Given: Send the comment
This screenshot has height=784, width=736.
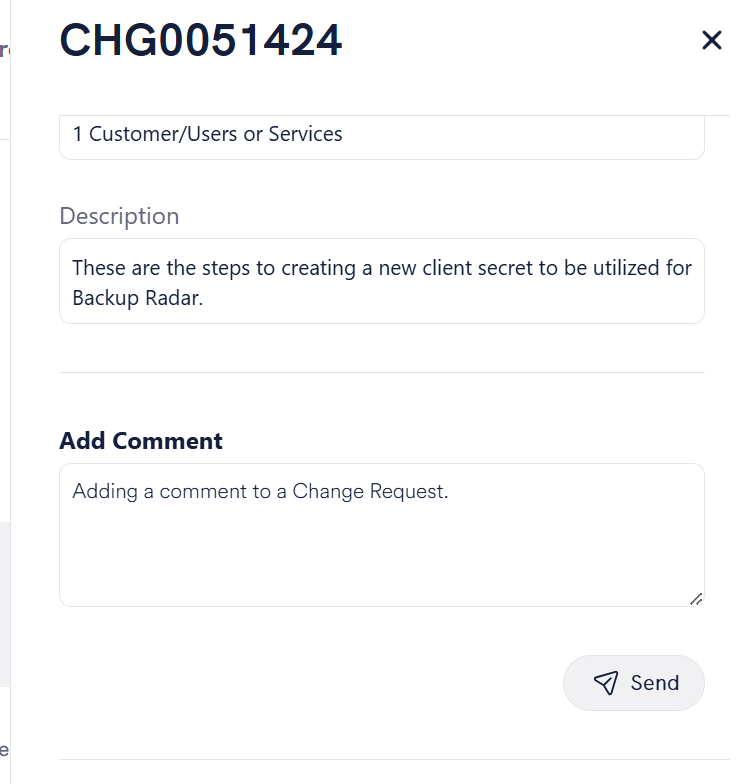Looking at the screenshot, I should 634,682.
